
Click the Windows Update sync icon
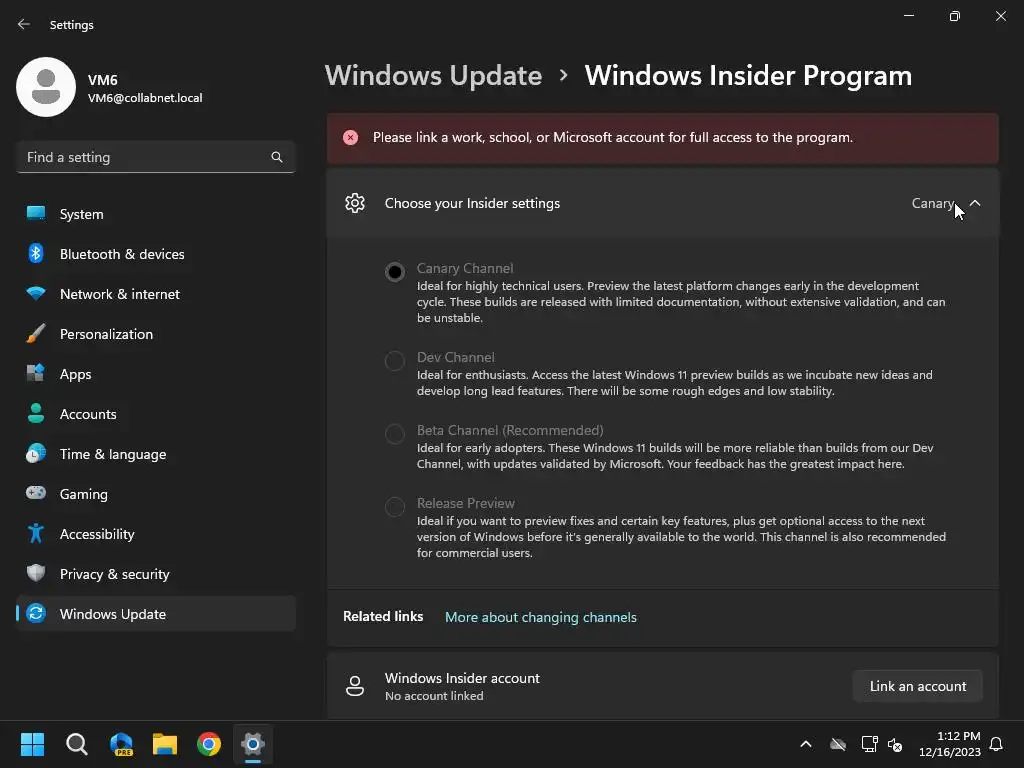pos(36,613)
